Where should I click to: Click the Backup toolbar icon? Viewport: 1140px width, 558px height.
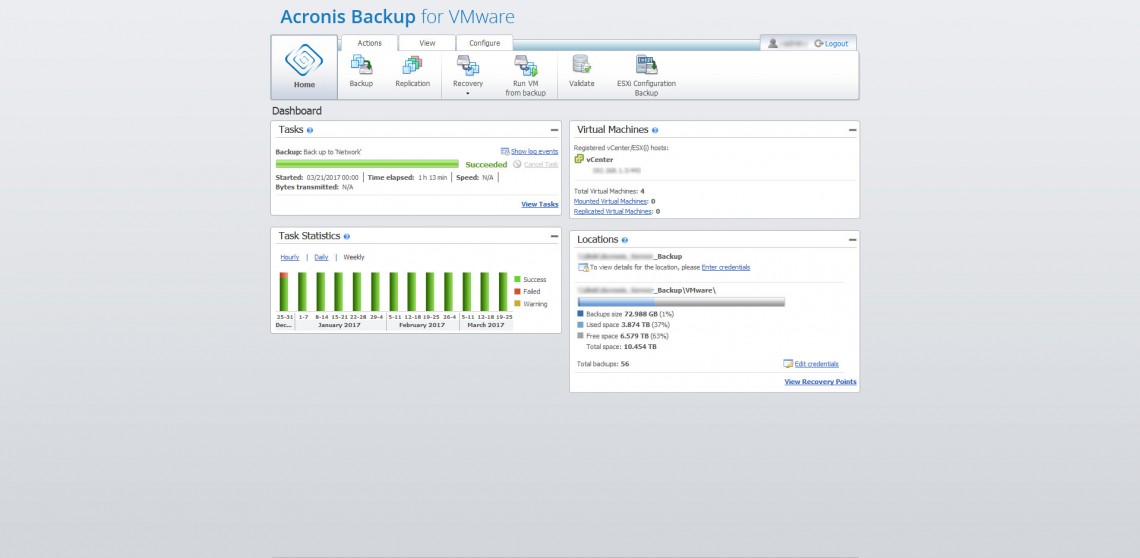(x=361, y=65)
